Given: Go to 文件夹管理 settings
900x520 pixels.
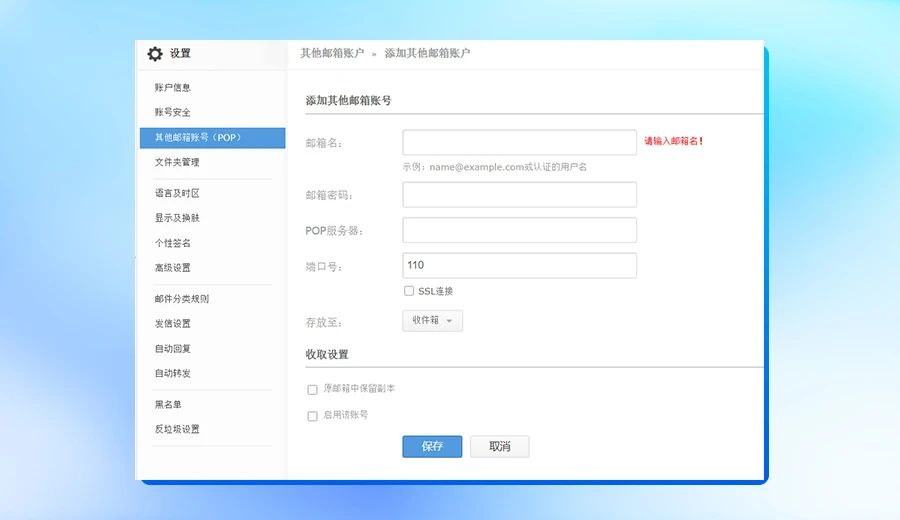Looking at the screenshot, I should 177,162.
